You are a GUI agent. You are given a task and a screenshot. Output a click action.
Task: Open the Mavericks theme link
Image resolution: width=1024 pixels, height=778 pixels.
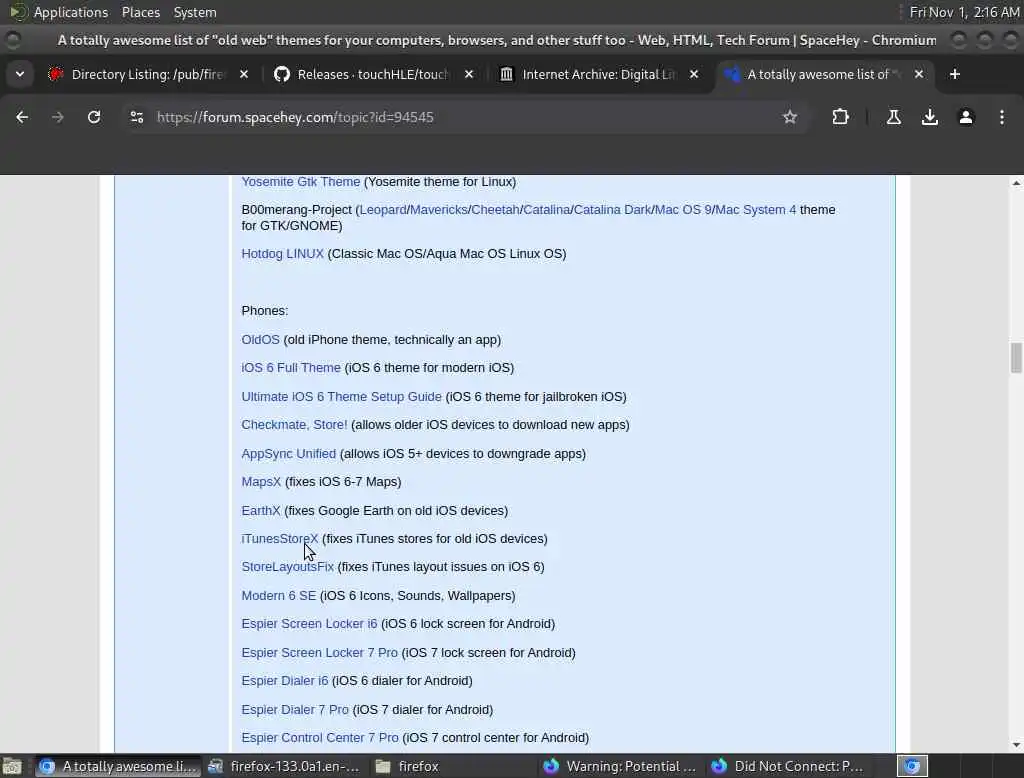coord(439,210)
